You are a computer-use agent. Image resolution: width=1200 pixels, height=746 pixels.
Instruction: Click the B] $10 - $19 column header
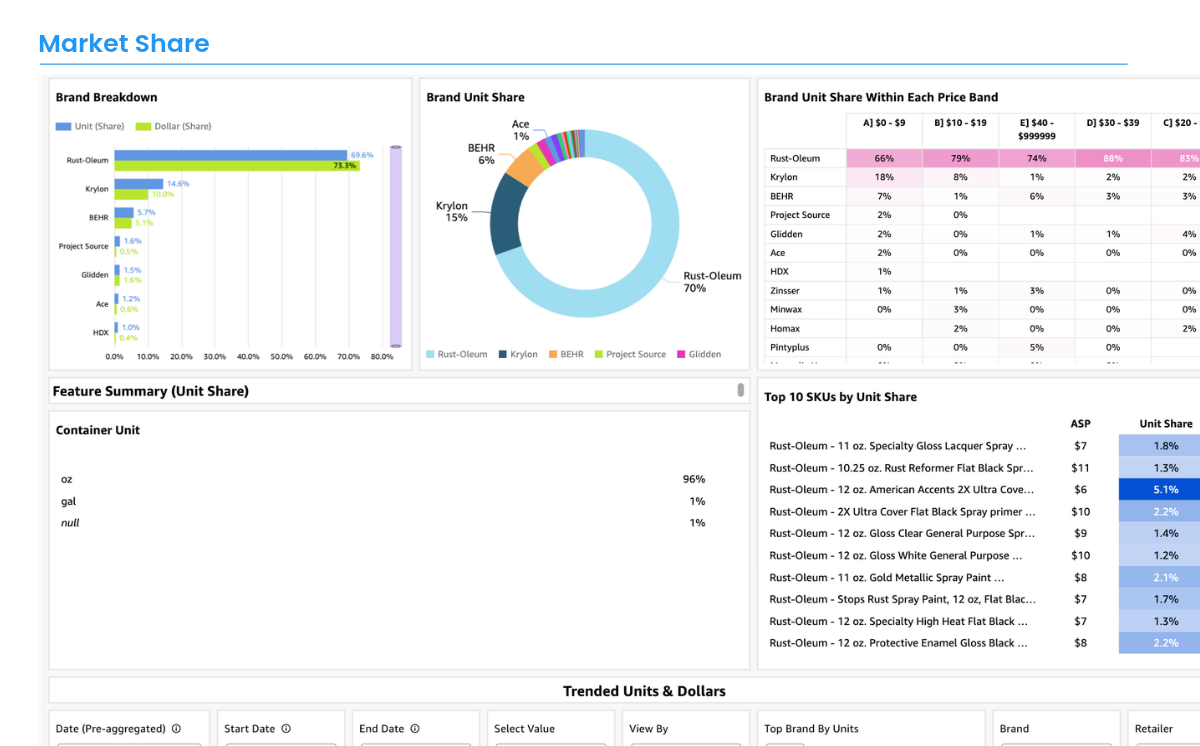[x=960, y=123]
